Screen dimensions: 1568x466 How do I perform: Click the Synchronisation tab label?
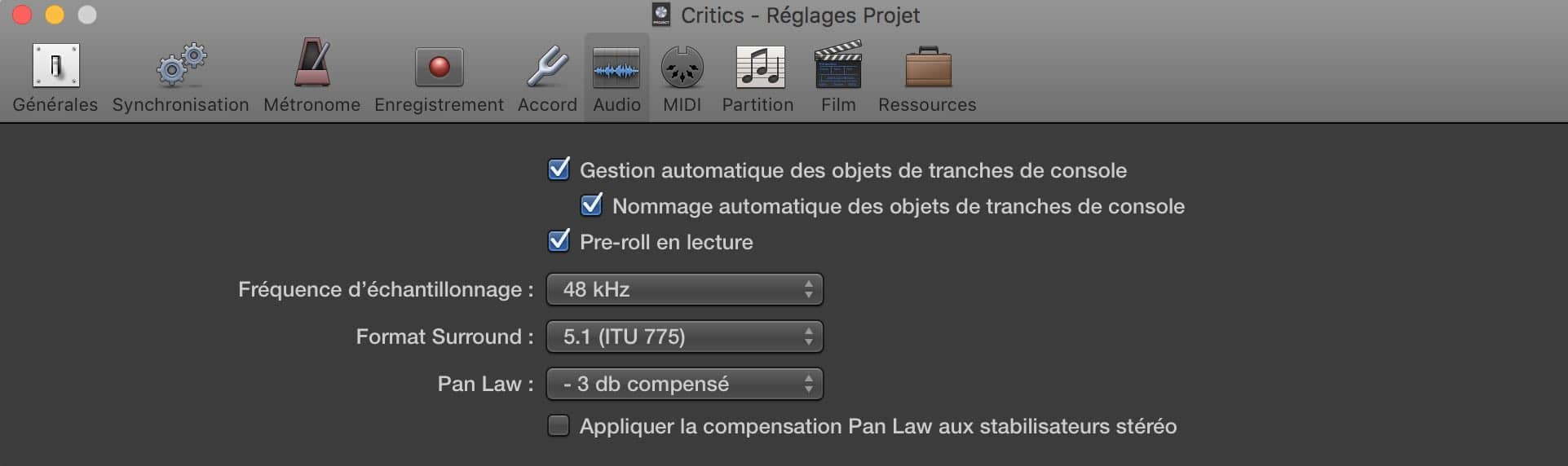click(x=180, y=105)
